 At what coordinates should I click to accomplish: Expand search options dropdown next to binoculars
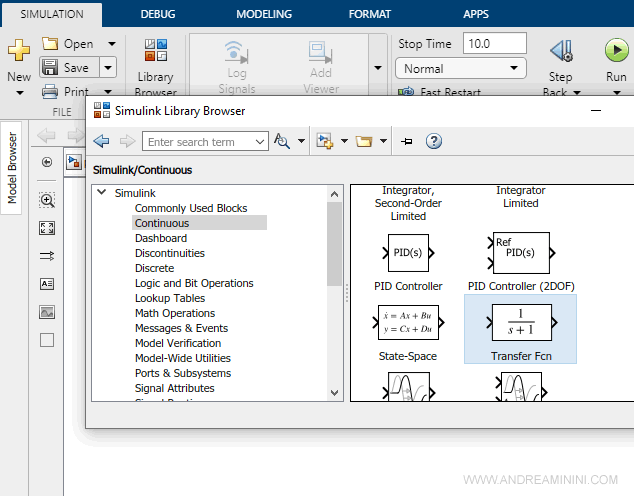tap(301, 141)
